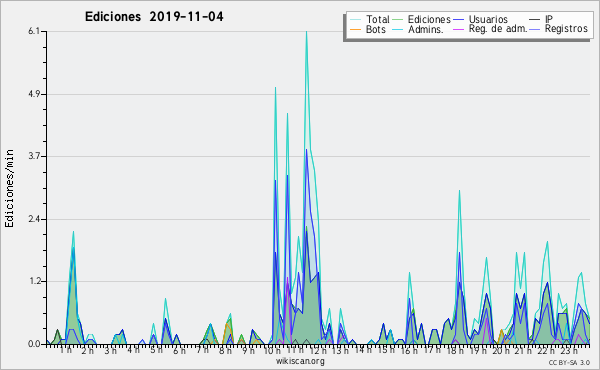Open the wikiscan.org credit below chart
The image size is (600, 370).
coord(300,361)
